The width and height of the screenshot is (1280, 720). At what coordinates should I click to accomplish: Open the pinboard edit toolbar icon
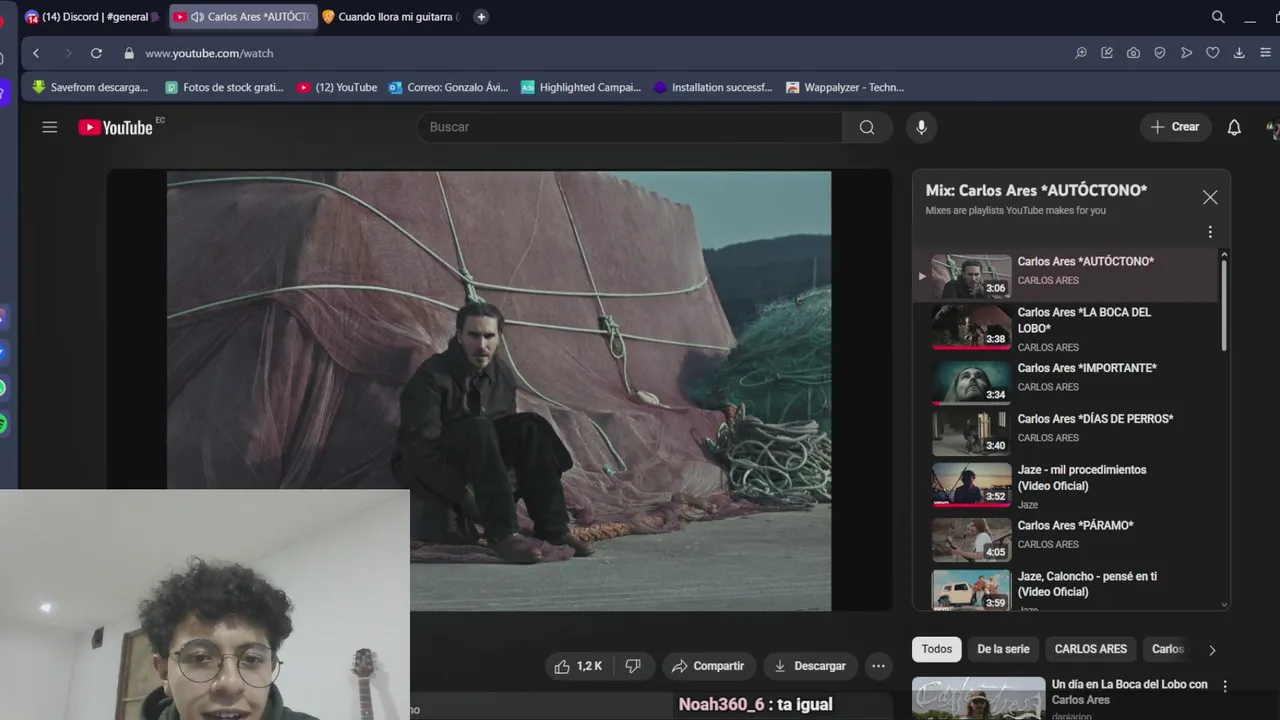click(1107, 53)
